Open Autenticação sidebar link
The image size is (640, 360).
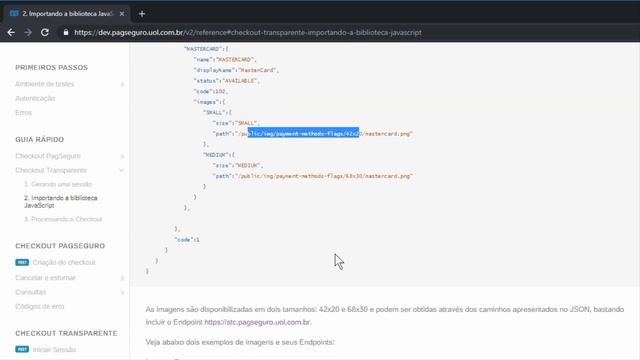[35, 98]
